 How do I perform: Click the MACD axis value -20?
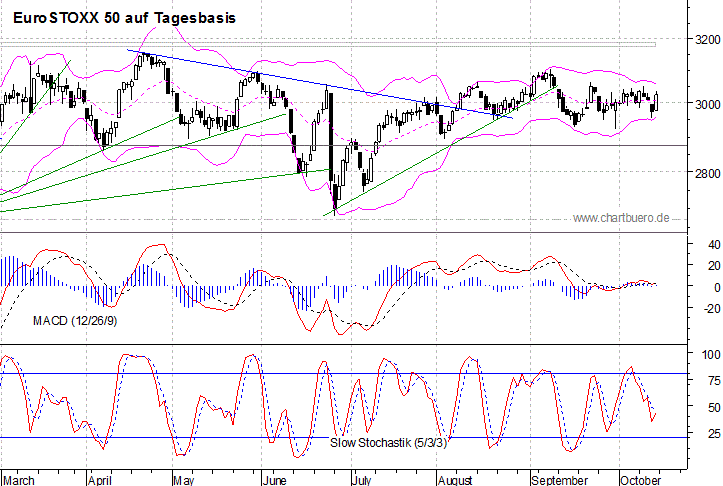click(712, 308)
